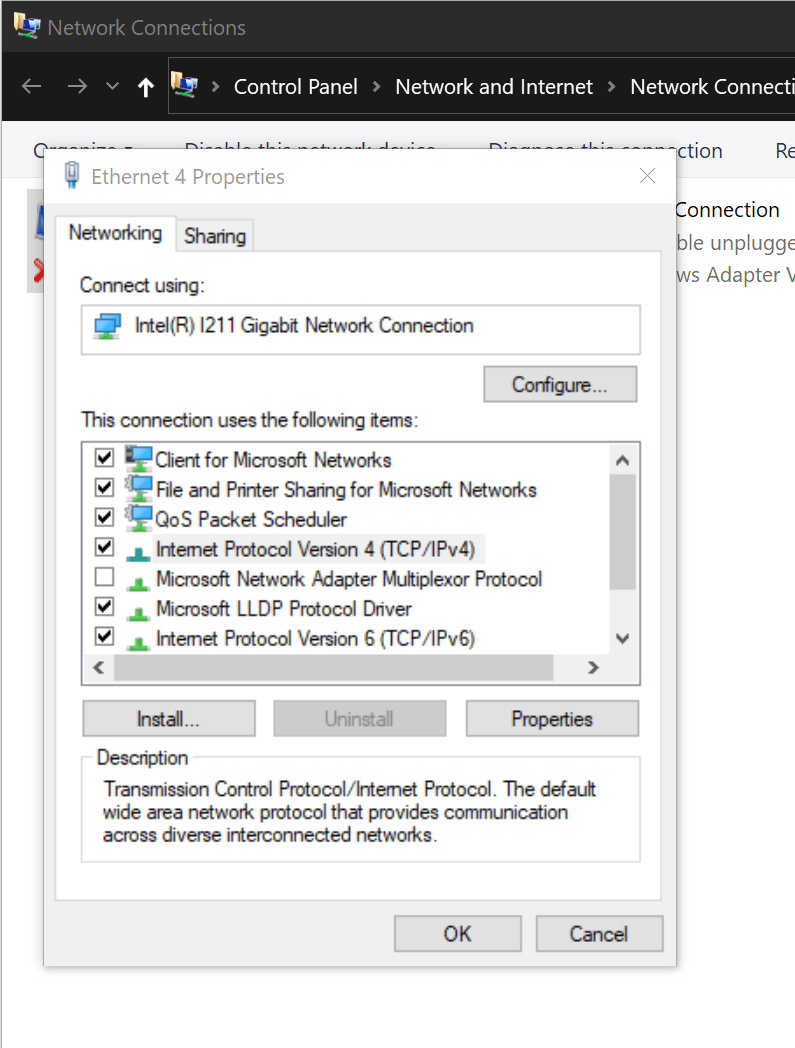Image resolution: width=795 pixels, height=1048 pixels.
Task: Click the horizontal scrollbar right arrow
Action: tap(593, 667)
